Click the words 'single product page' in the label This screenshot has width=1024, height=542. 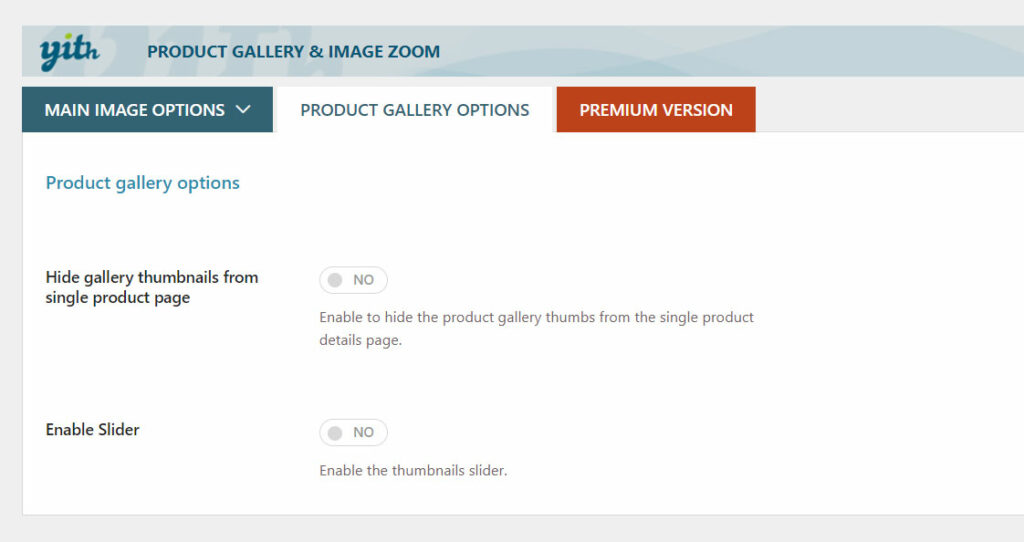[x=118, y=298]
